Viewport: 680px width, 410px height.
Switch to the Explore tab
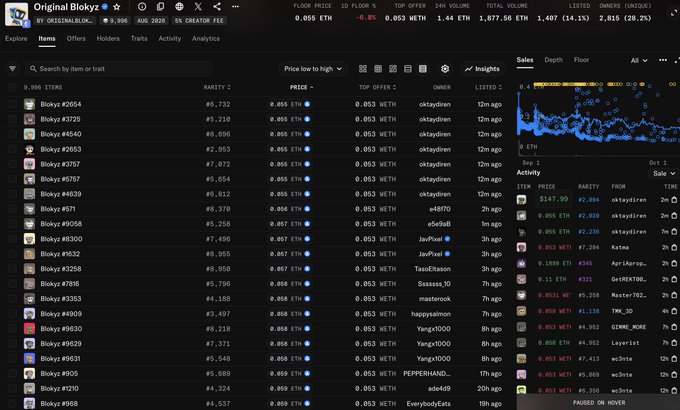click(x=16, y=38)
